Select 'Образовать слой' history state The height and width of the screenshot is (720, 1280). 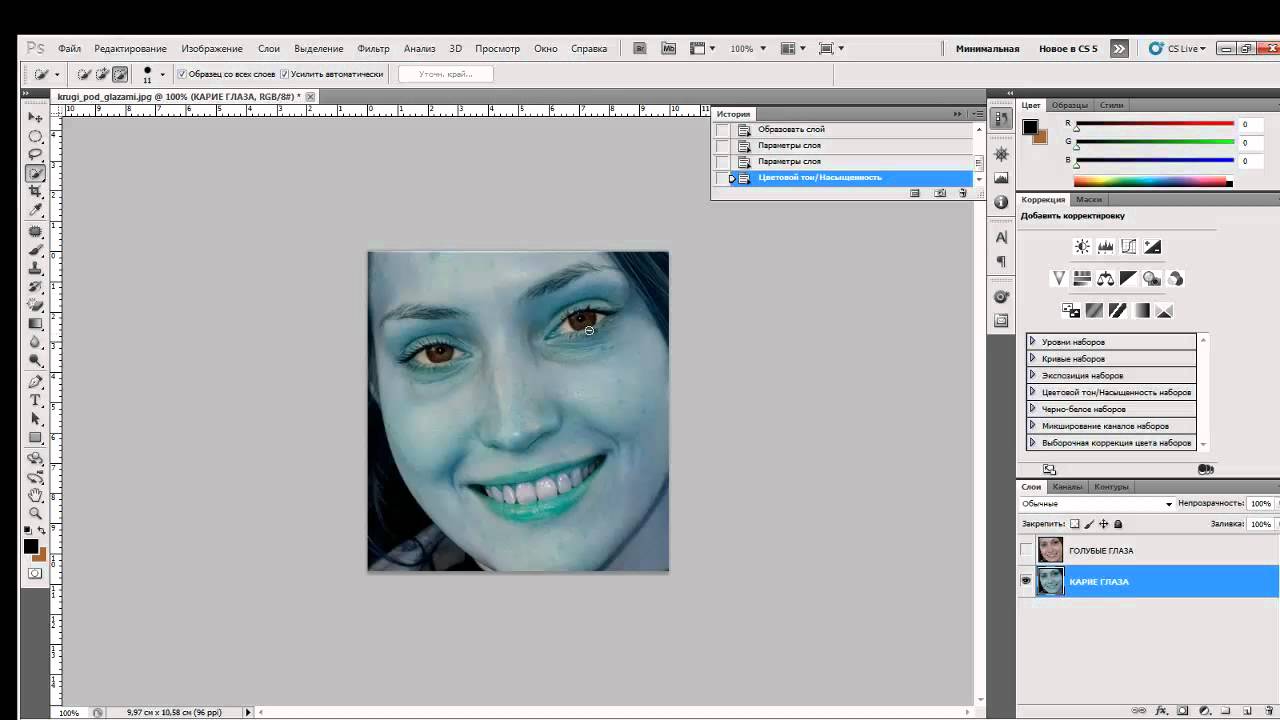pos(791,129)
